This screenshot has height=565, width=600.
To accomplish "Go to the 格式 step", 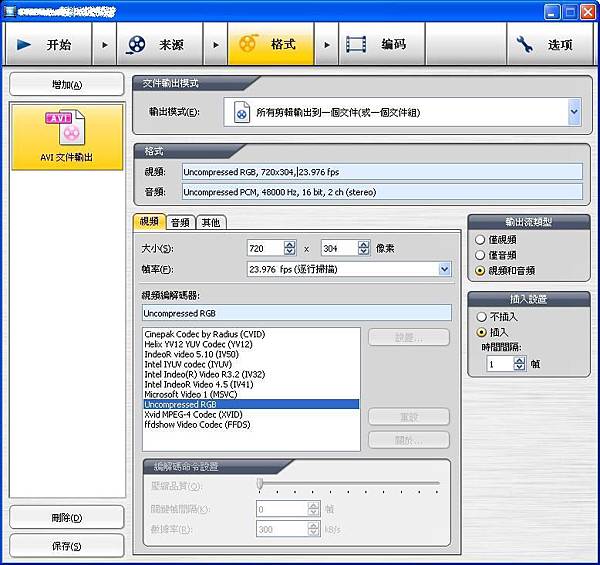I will pos(271,44).
